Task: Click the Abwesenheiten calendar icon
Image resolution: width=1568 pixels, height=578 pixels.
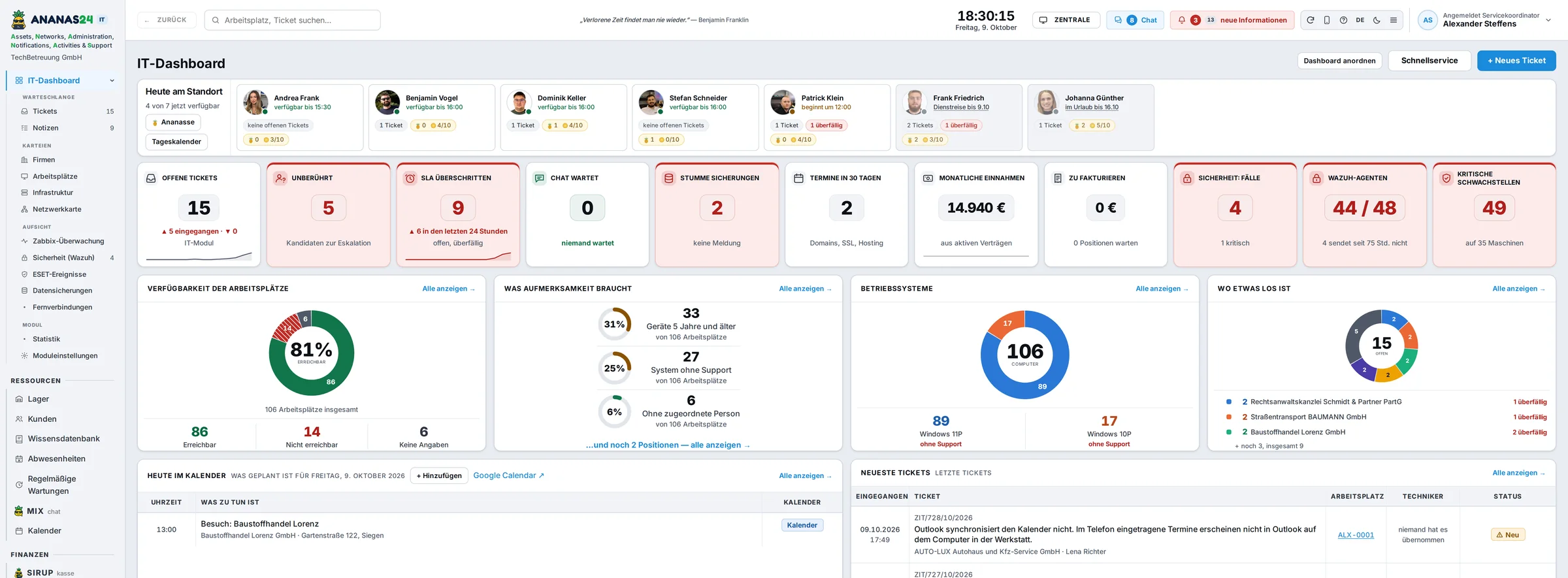Action: point(19,459)
